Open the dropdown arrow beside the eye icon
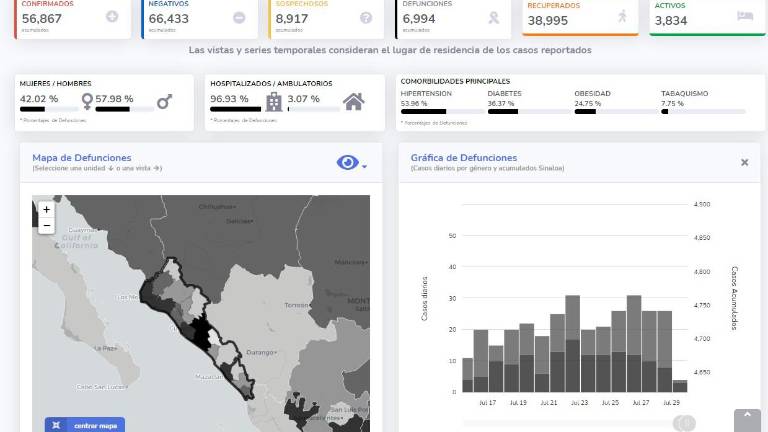The height and width of the screenshot is (432, 768). point(365,166)
